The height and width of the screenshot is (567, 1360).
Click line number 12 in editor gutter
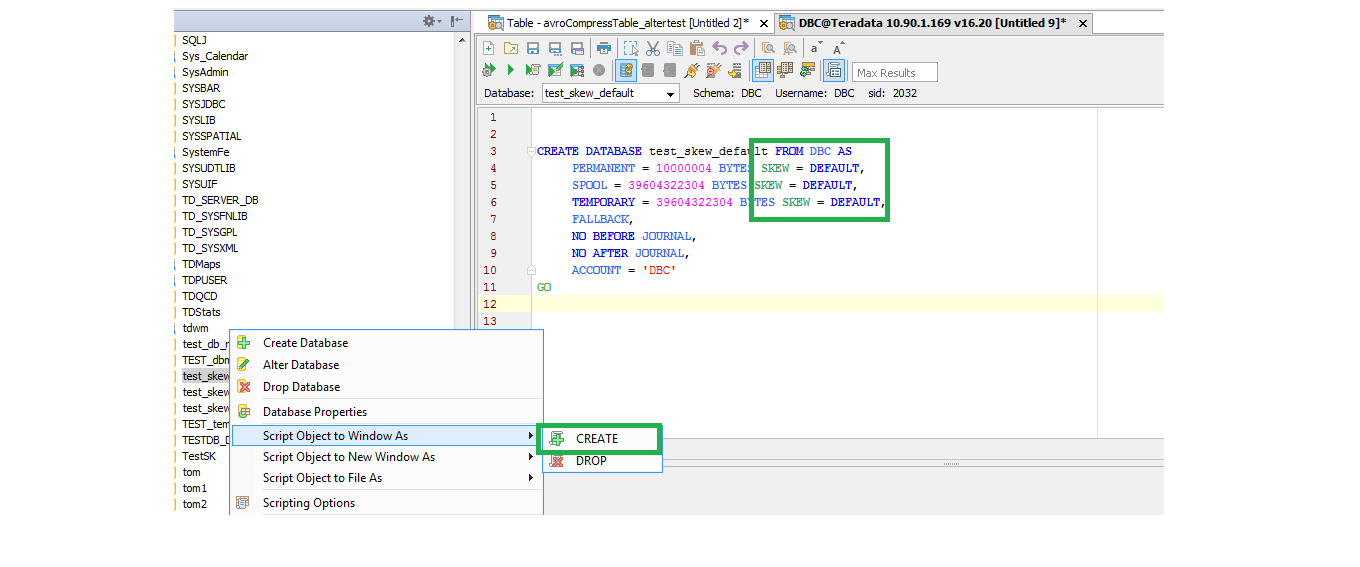pos(489,304)
